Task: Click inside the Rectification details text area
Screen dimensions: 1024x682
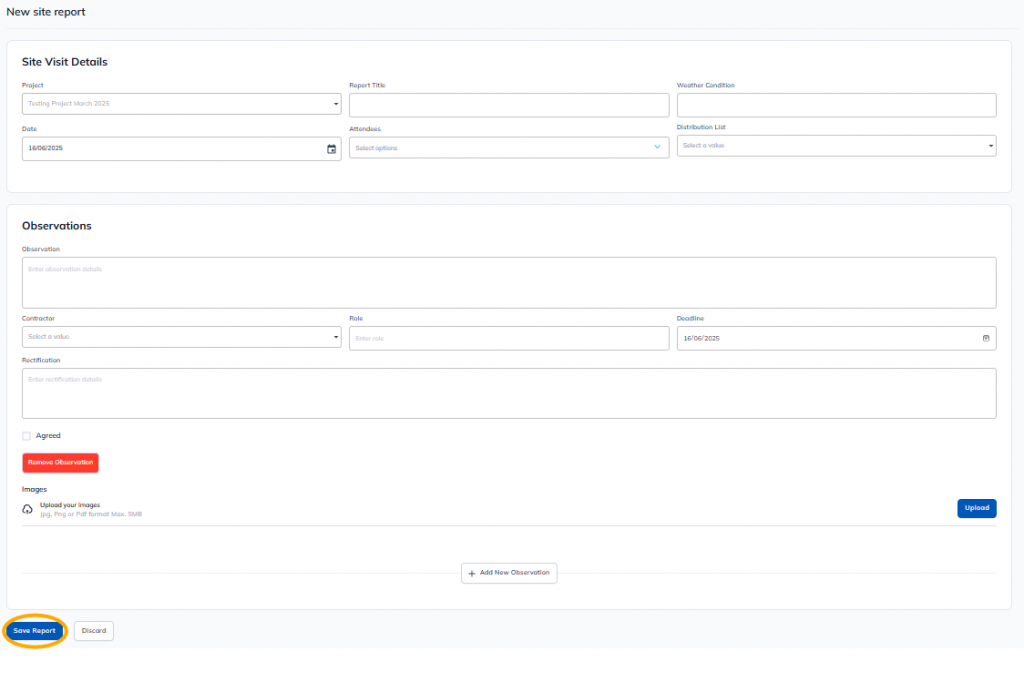Action: coord(508,393)
